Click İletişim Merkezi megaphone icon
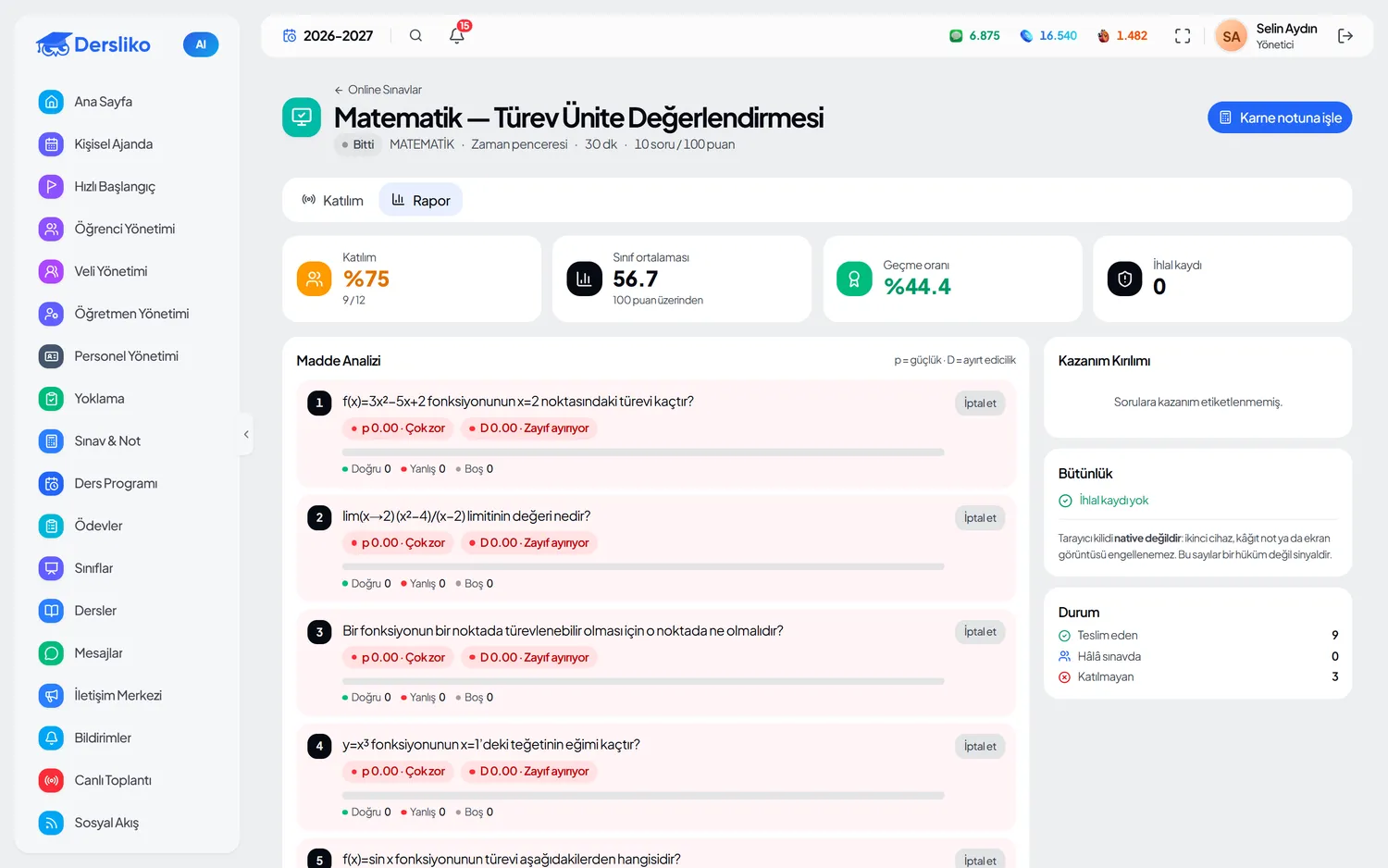The image size is (1388, 868). 52,696
